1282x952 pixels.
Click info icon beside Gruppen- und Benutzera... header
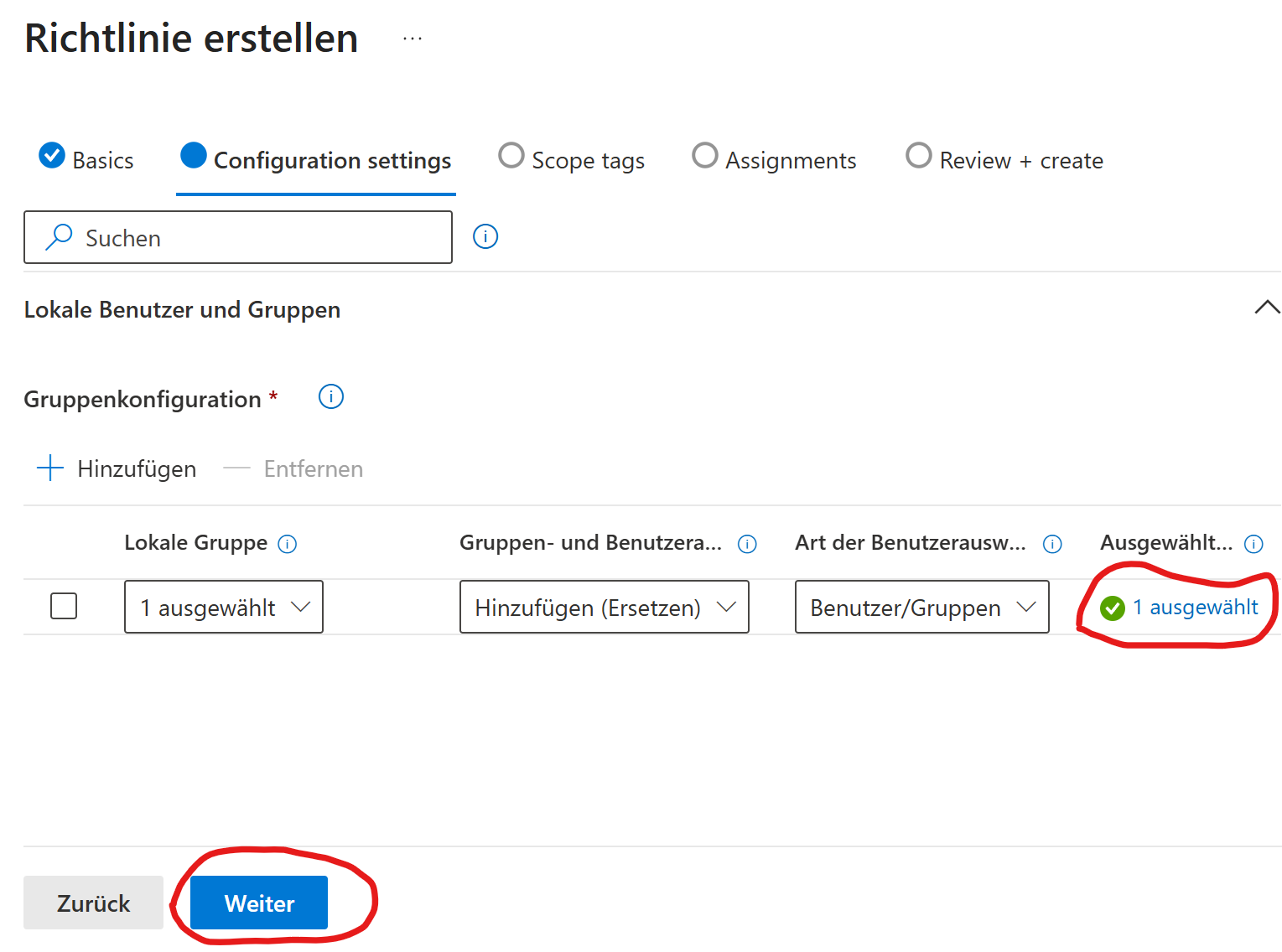coord(747,545)
